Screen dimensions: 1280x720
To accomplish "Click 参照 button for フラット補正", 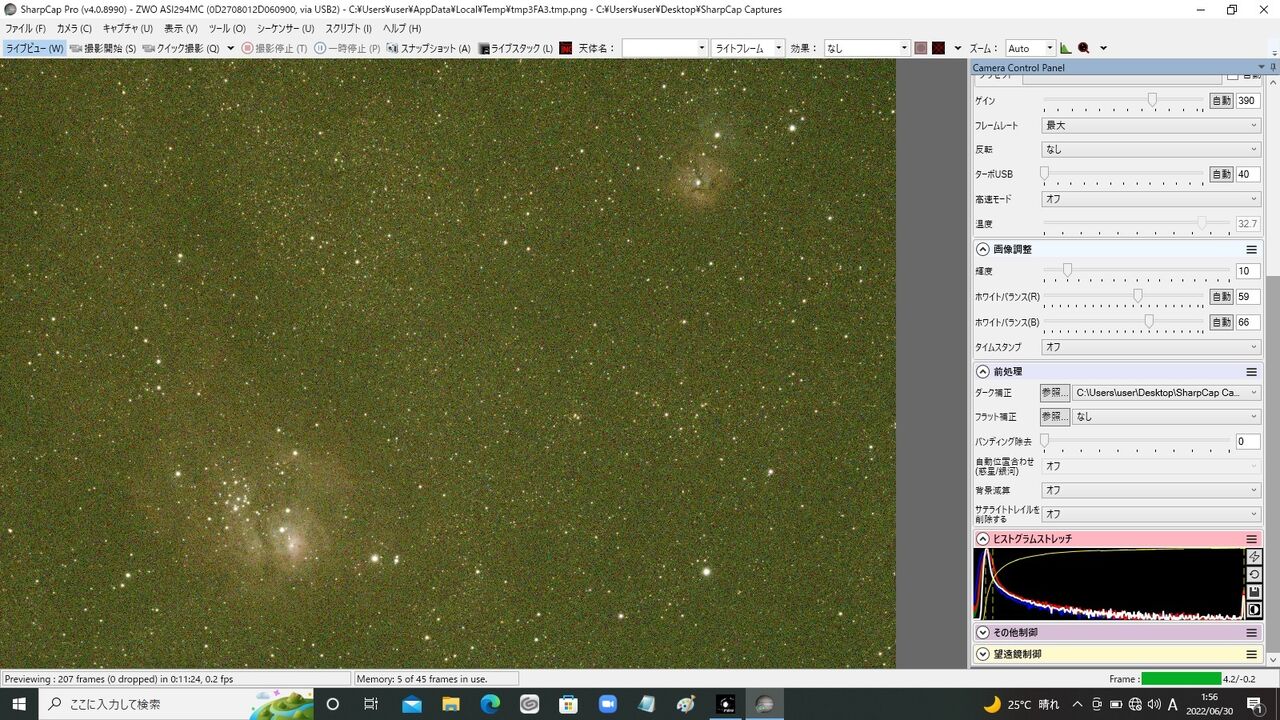I will tap(1055, 417).
